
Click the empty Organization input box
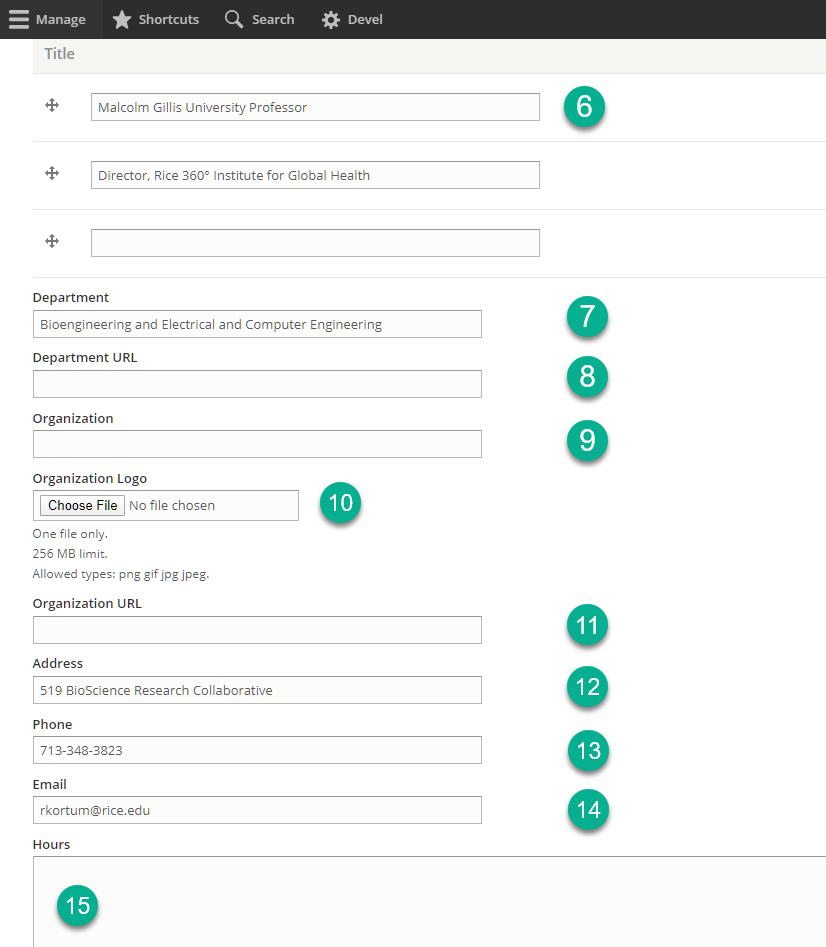tap(257, 444)
